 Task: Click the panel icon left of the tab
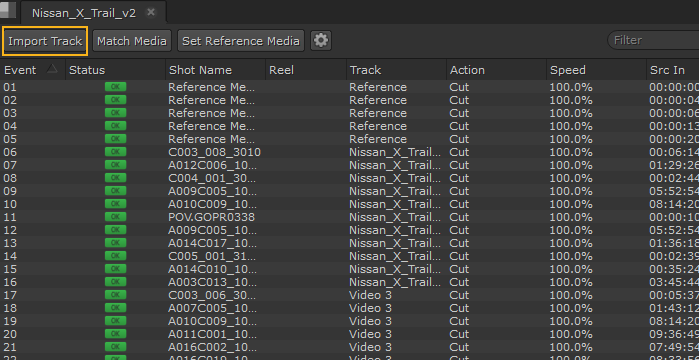7,11
